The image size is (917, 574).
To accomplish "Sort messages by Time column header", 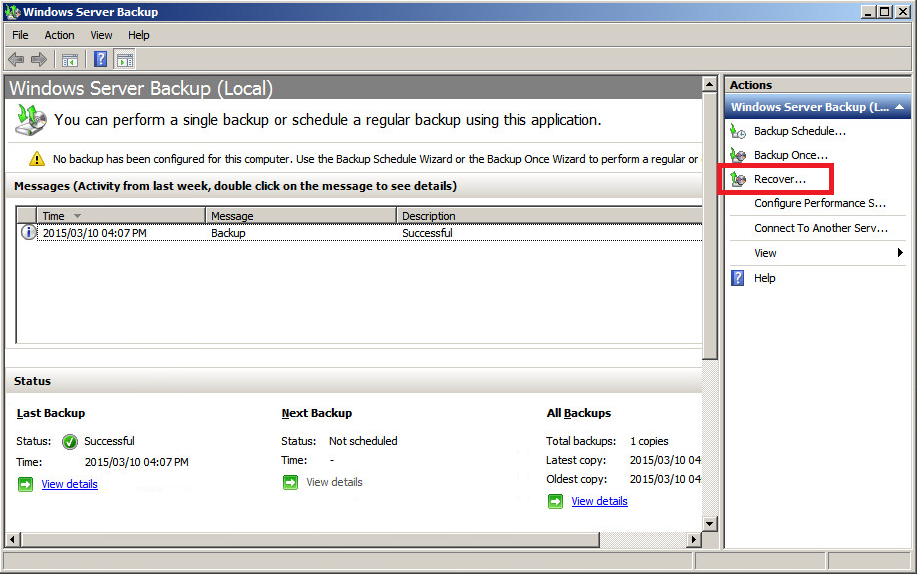I will click(x=121, y=216).
